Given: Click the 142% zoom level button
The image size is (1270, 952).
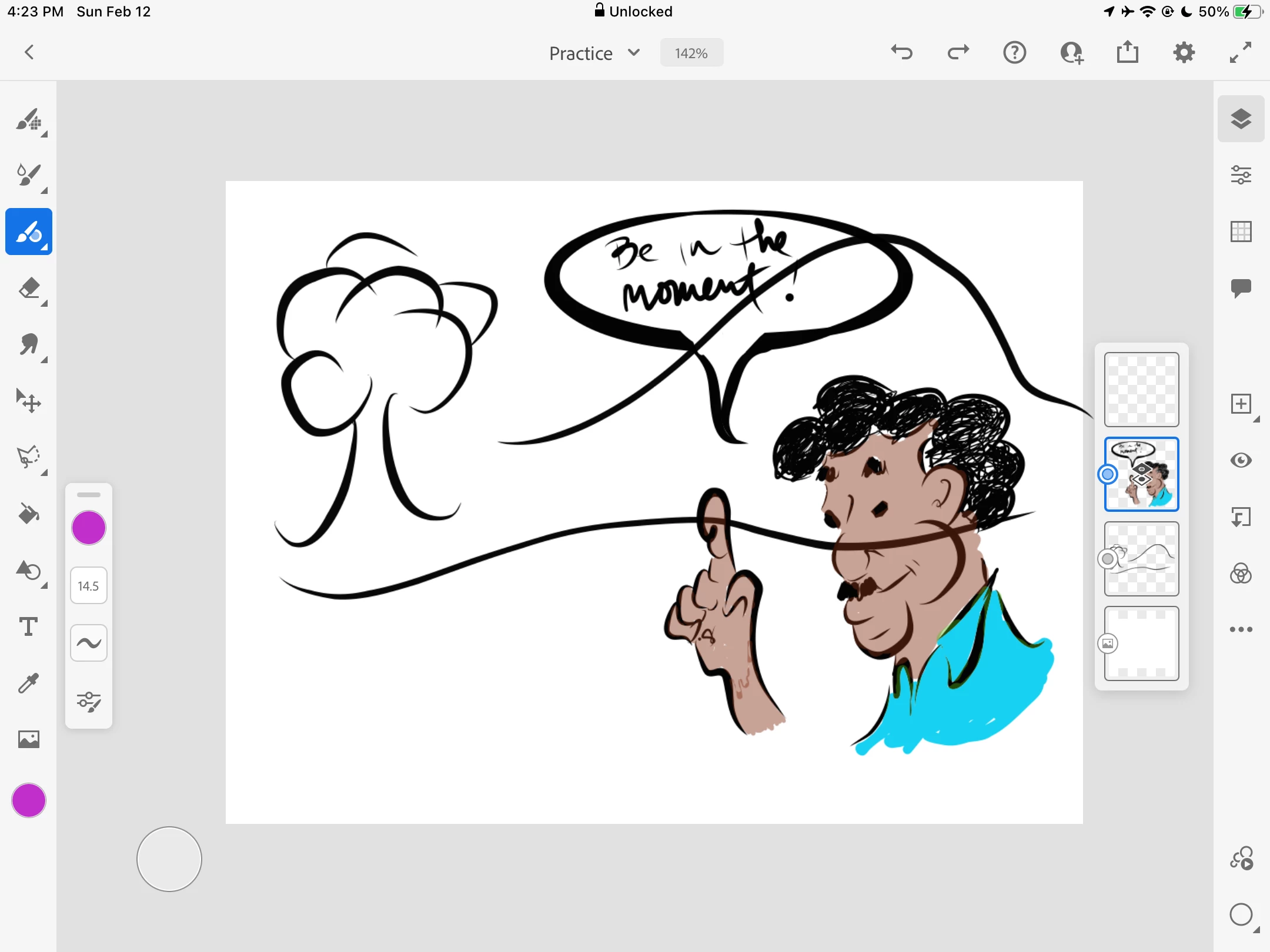Looking at the screenshot, I should [691, 53].
